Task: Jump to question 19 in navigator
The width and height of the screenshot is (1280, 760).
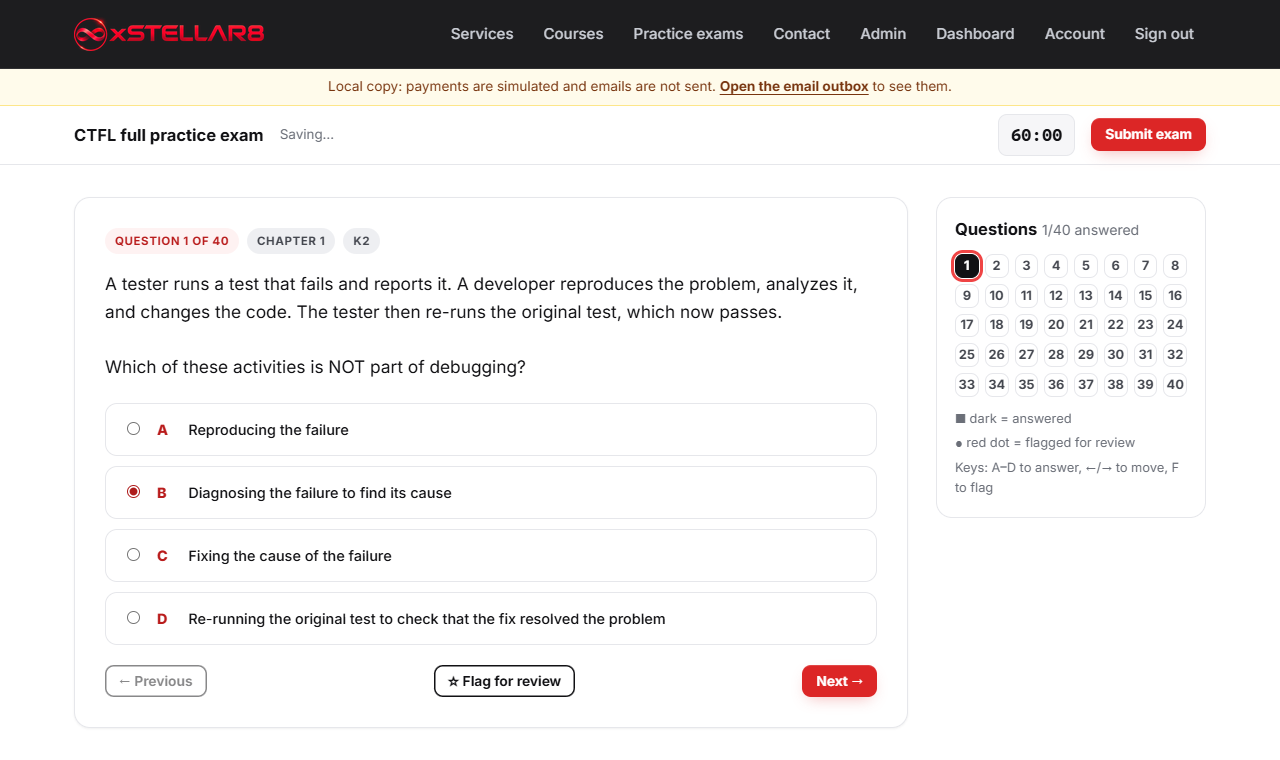Action: coord(1026,324)
